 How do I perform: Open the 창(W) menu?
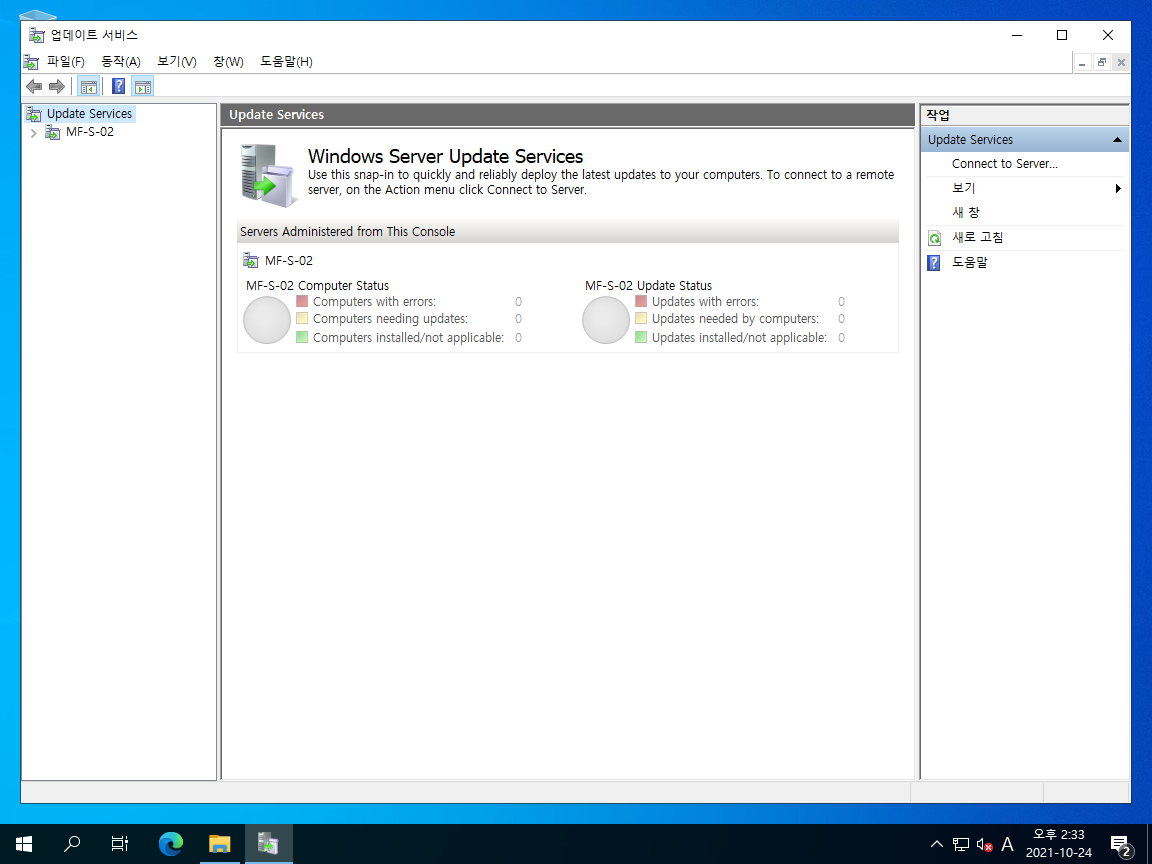(228, 62)
